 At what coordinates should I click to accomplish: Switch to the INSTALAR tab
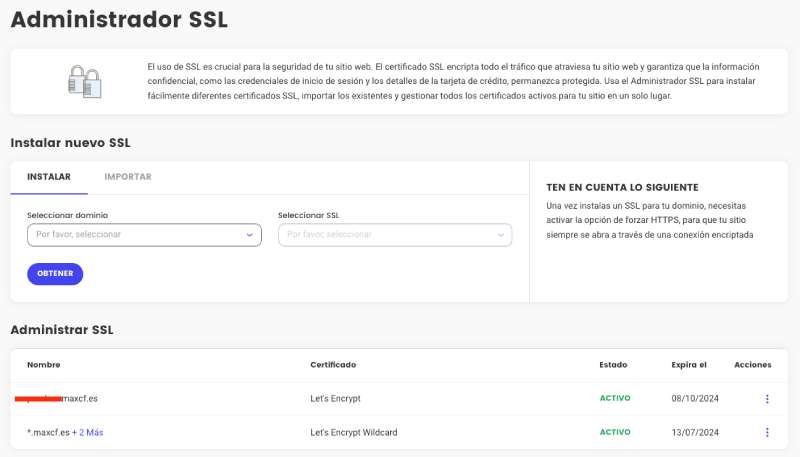tap(49, 177)
